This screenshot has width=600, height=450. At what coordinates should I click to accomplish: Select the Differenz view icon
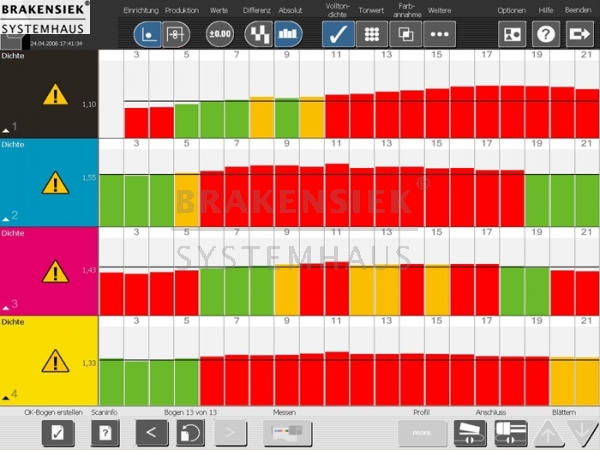(x=258, y=34)
